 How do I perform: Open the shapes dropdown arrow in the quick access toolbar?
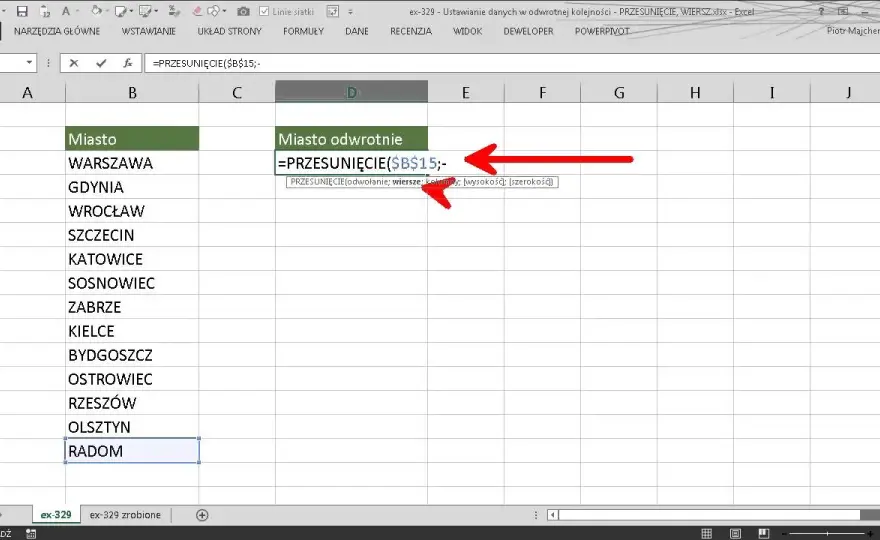(224, 11)
